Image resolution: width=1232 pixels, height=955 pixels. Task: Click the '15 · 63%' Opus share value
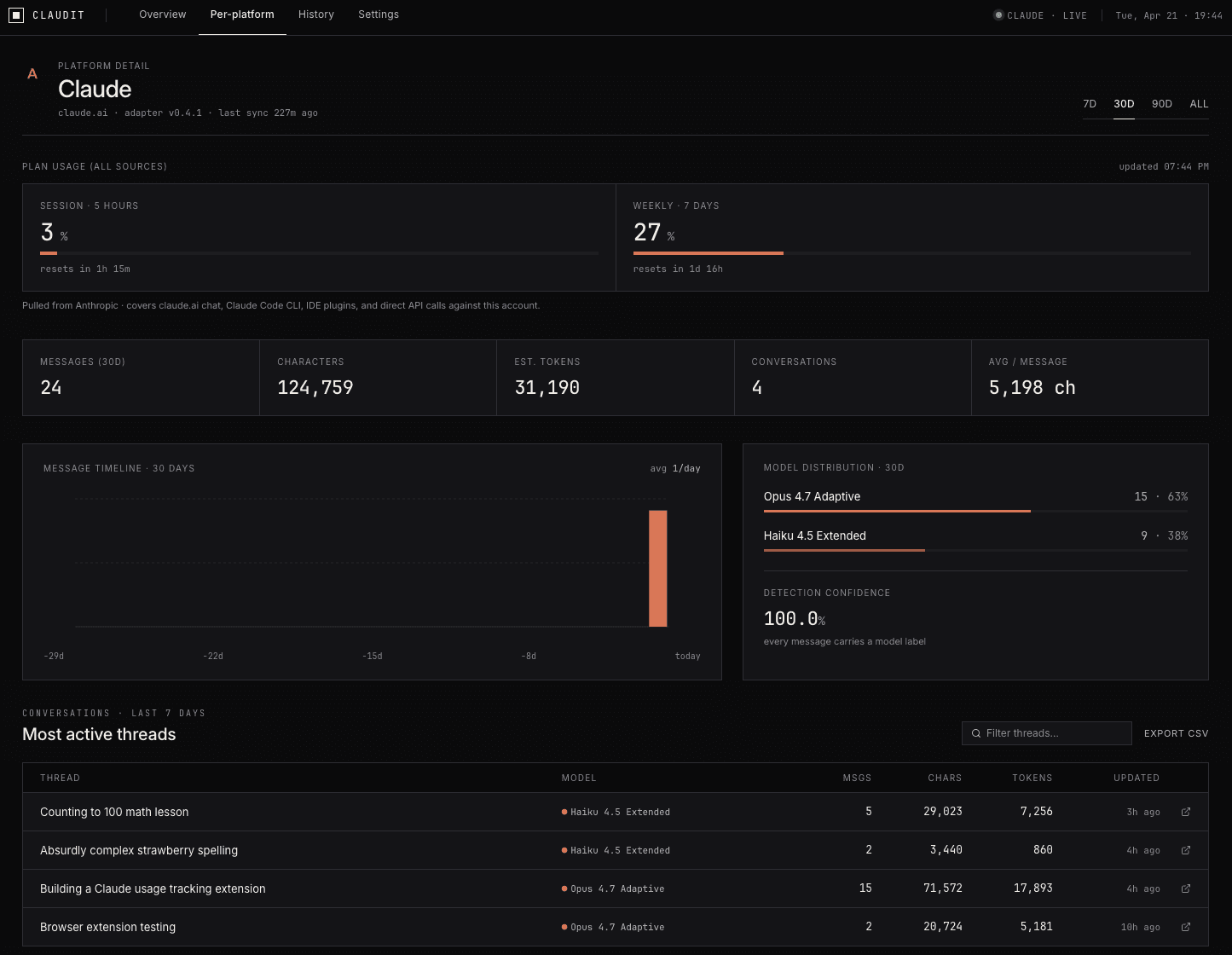click(x=1161, y=496)
